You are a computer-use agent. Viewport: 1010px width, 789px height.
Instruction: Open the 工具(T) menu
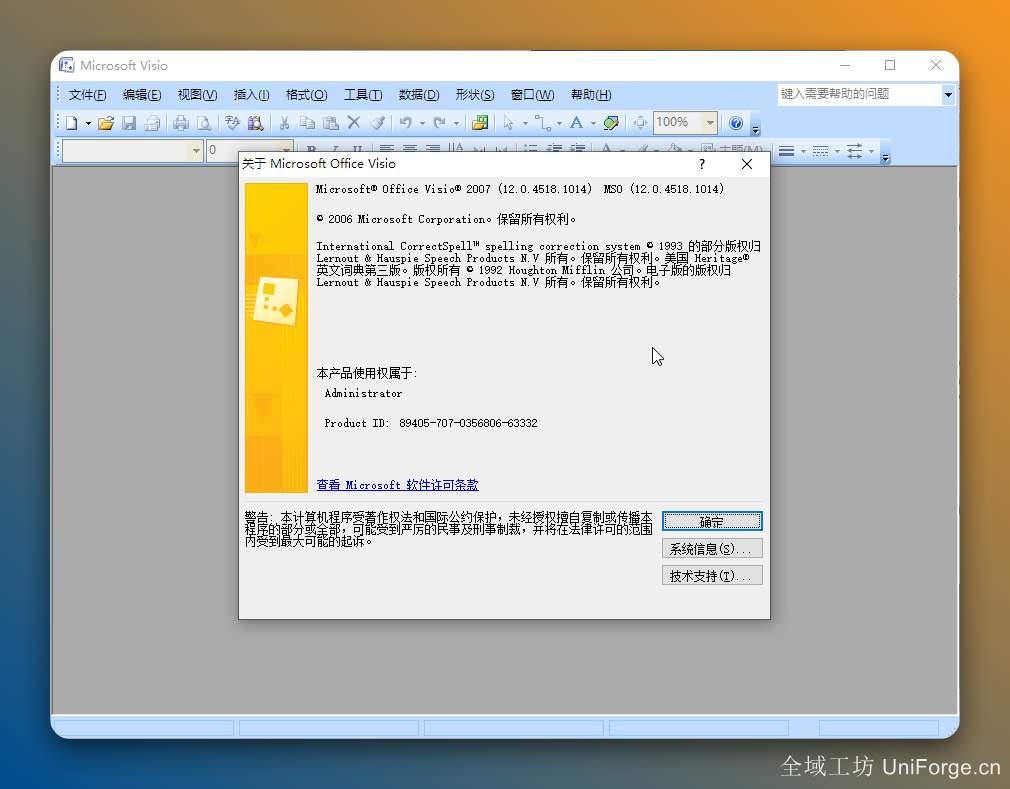pyautogui.click(x=363, y=95)
